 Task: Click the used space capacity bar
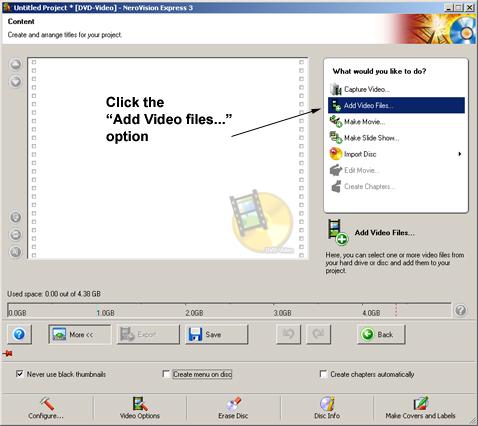point(229,310)
